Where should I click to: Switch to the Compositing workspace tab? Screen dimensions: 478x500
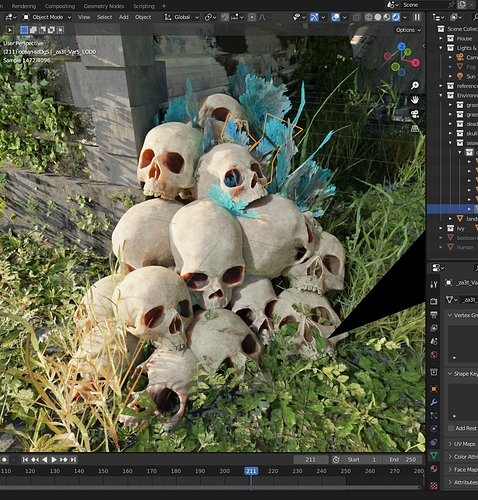pyautogui.click(x=60, y=6)
